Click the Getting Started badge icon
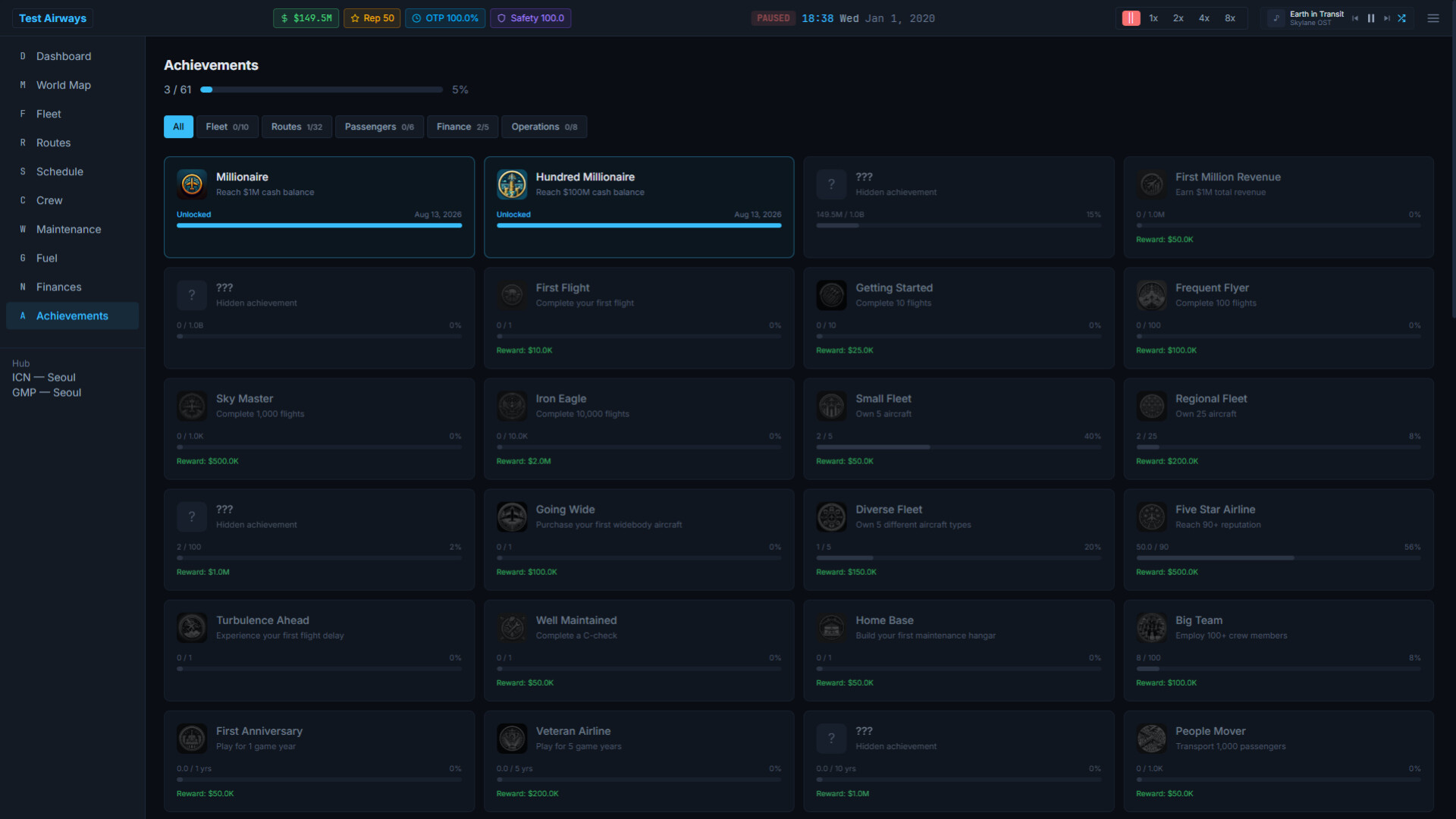Screen dimensions: 1456x819 (831, 295)
